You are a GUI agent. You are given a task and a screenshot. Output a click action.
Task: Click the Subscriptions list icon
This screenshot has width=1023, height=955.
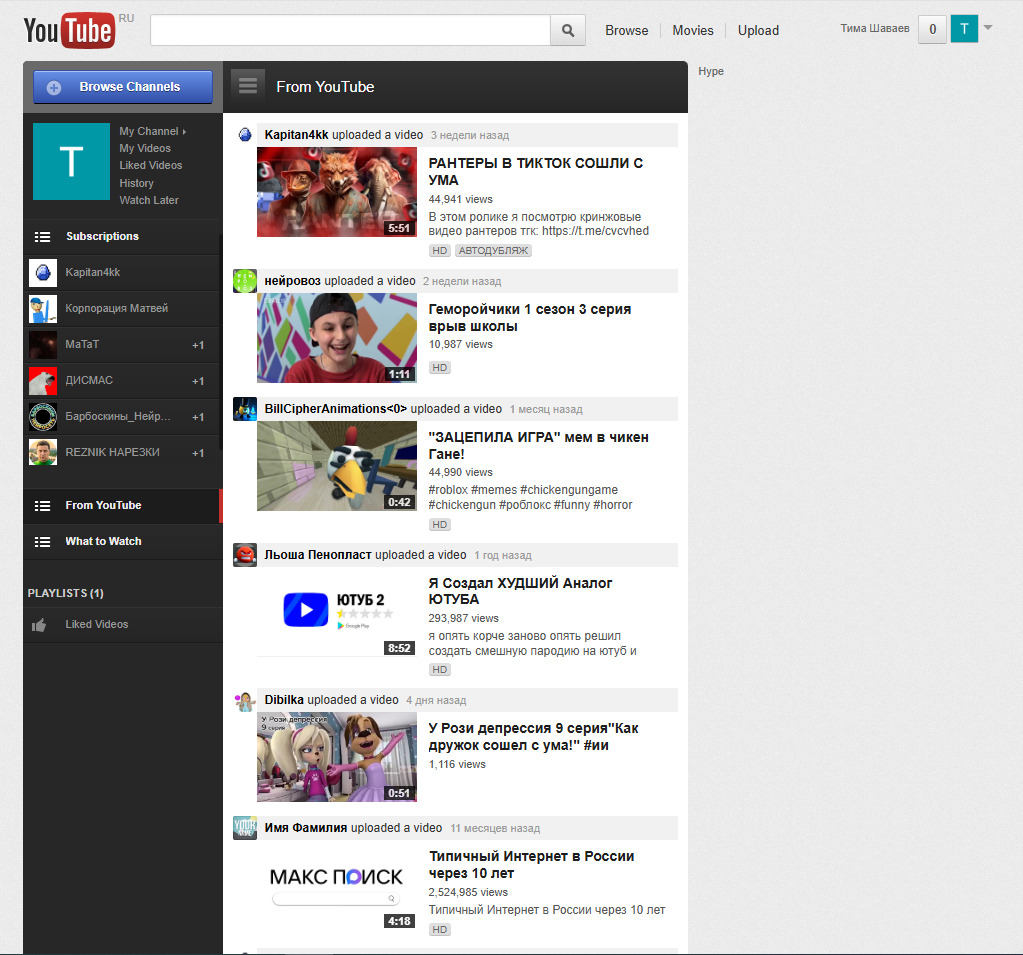coord(42,237)
